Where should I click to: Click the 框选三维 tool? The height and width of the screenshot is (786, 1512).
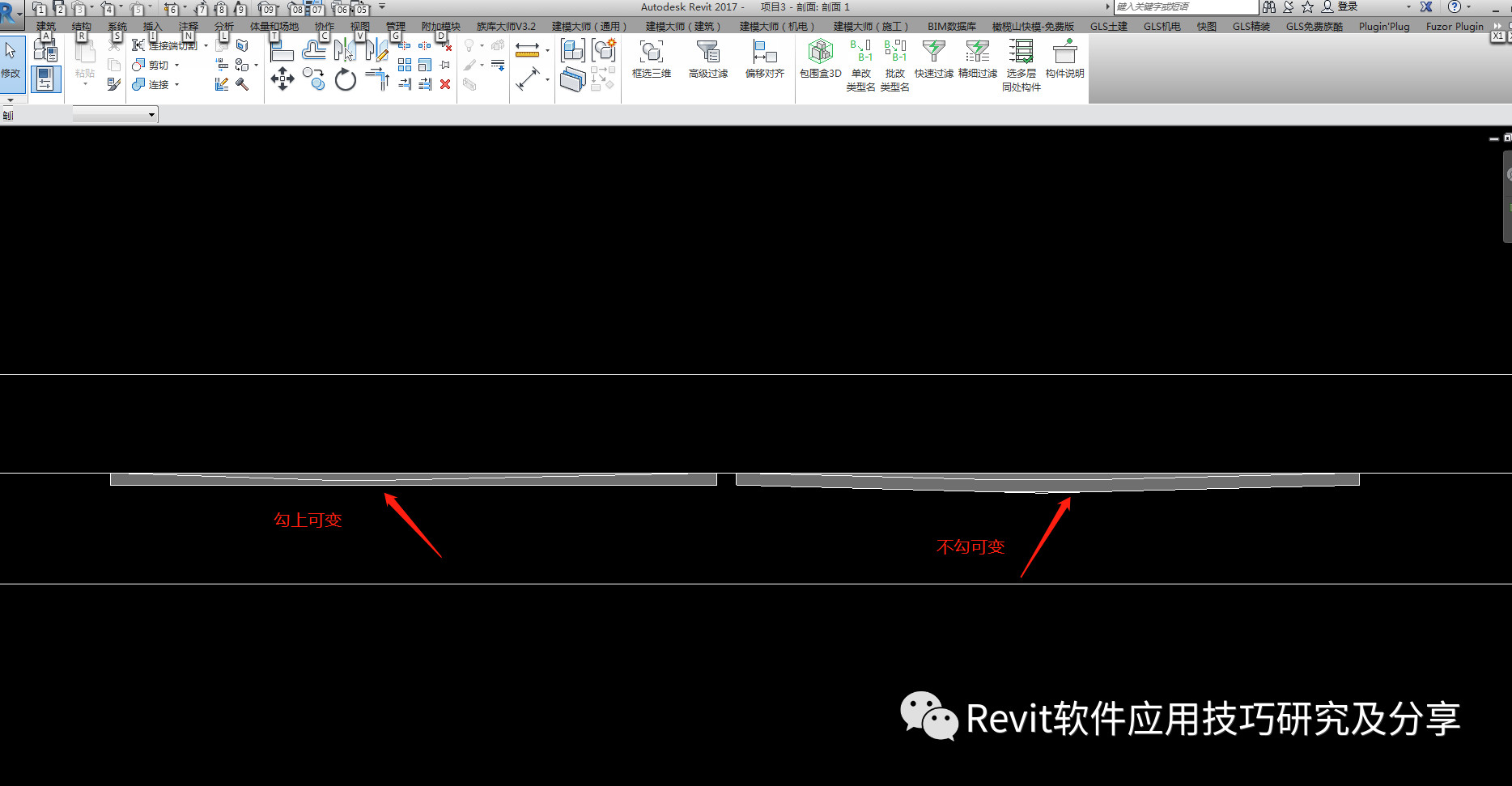[x=652, y=59]
